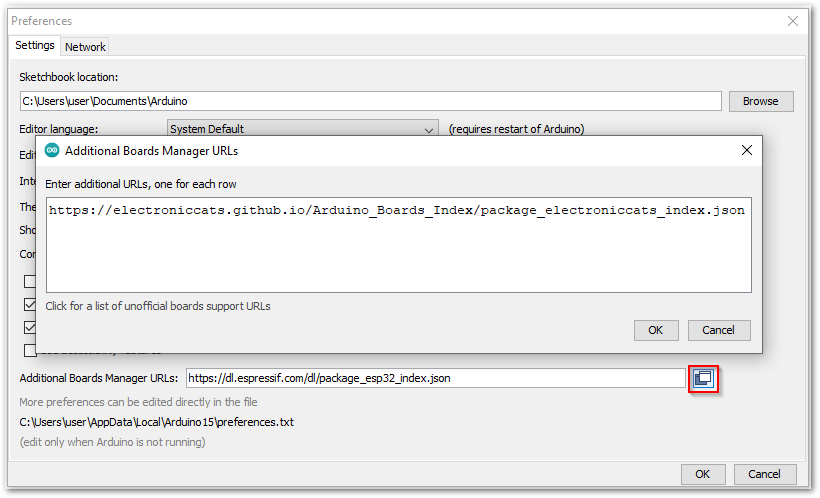Select the Settings tab
The width and height of the screenshot is (820, 498).
pos(35,46)
